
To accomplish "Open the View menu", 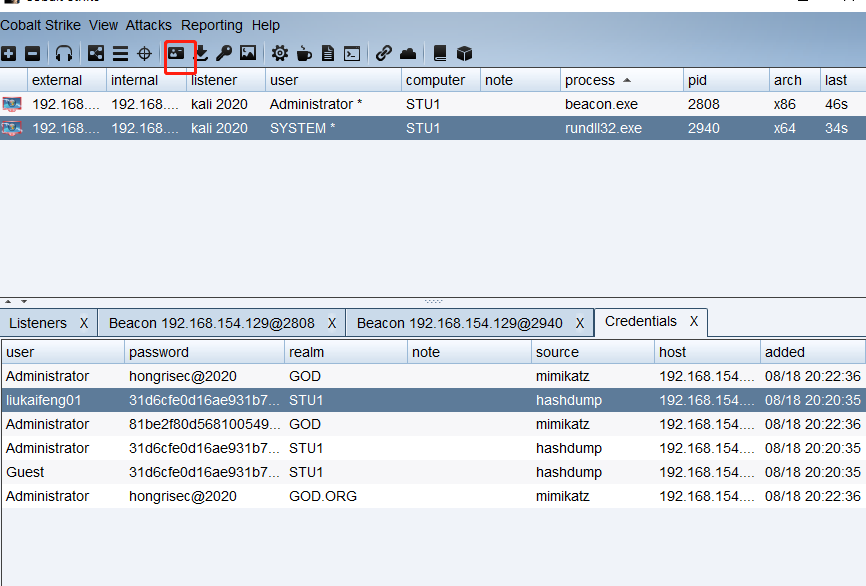I will pos(103,25).
